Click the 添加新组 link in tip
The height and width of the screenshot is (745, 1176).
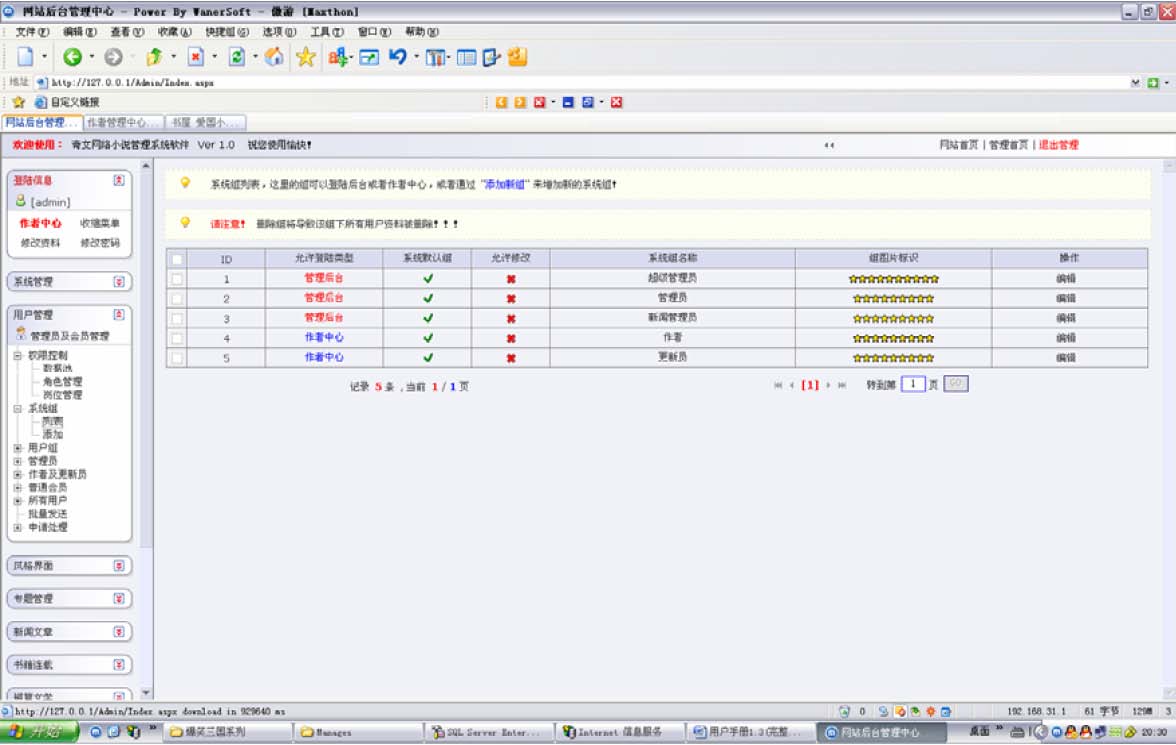pos(504,185)
